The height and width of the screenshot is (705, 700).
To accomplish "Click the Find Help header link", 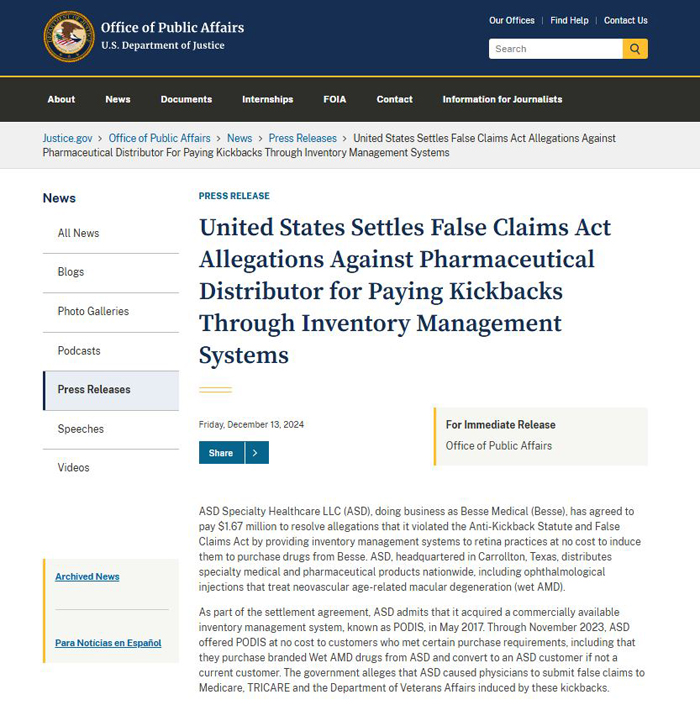I will coord(569,20).
